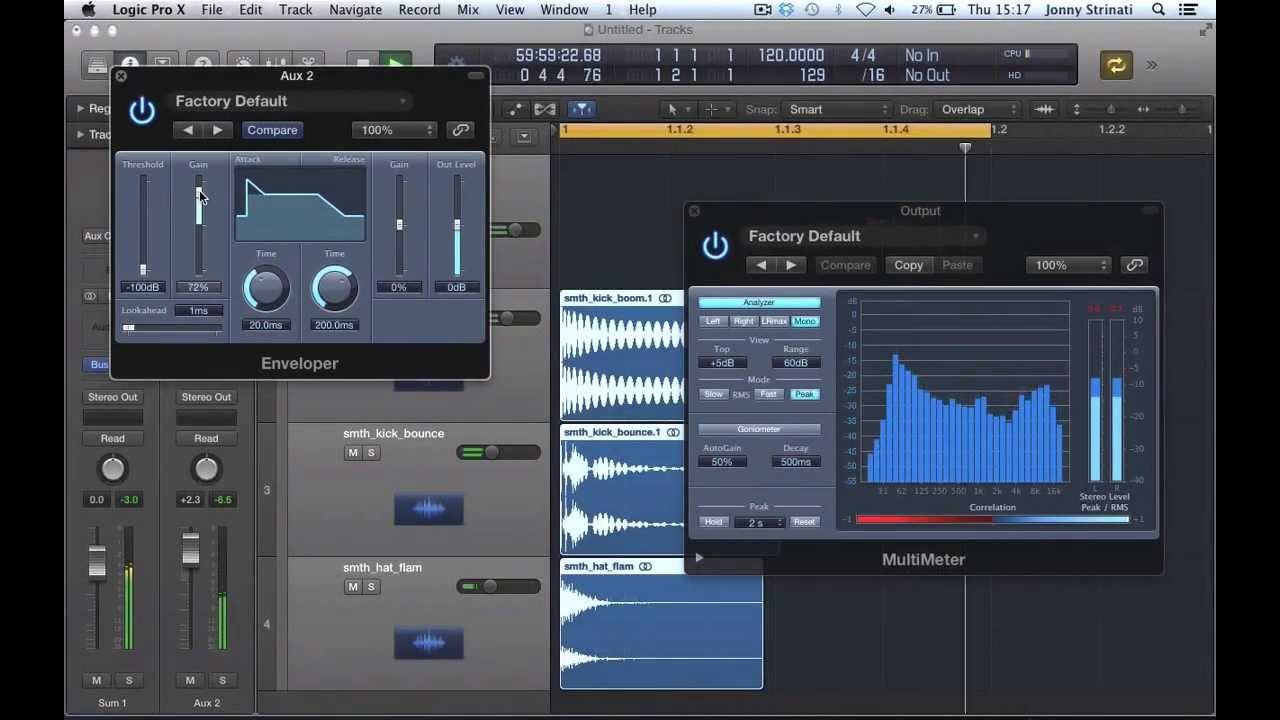The height and width of the screenshot is (720, 1280).
Task: Solo the Sum 1 channel strip
Action: tap(129, 681)
